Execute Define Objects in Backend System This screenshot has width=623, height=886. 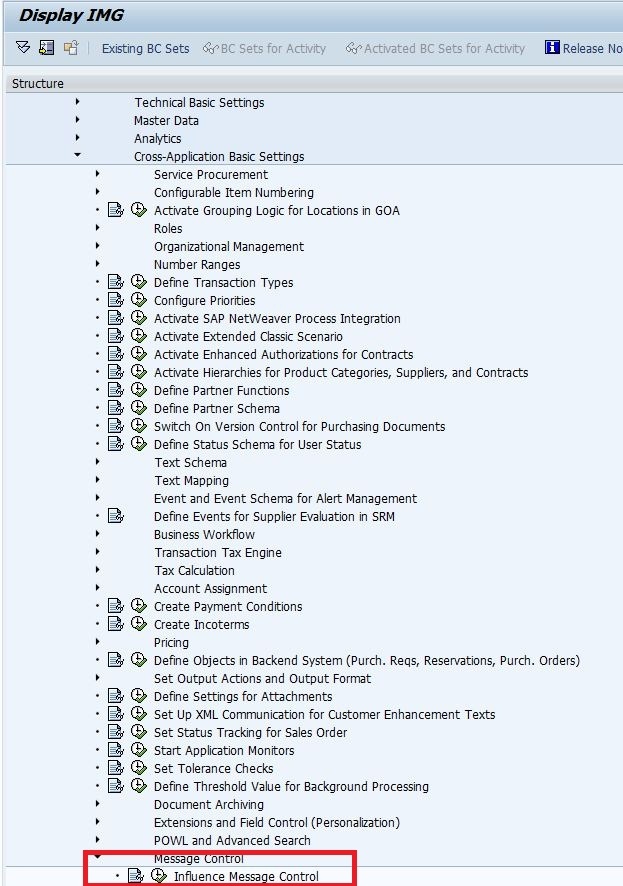click(139, 659)
